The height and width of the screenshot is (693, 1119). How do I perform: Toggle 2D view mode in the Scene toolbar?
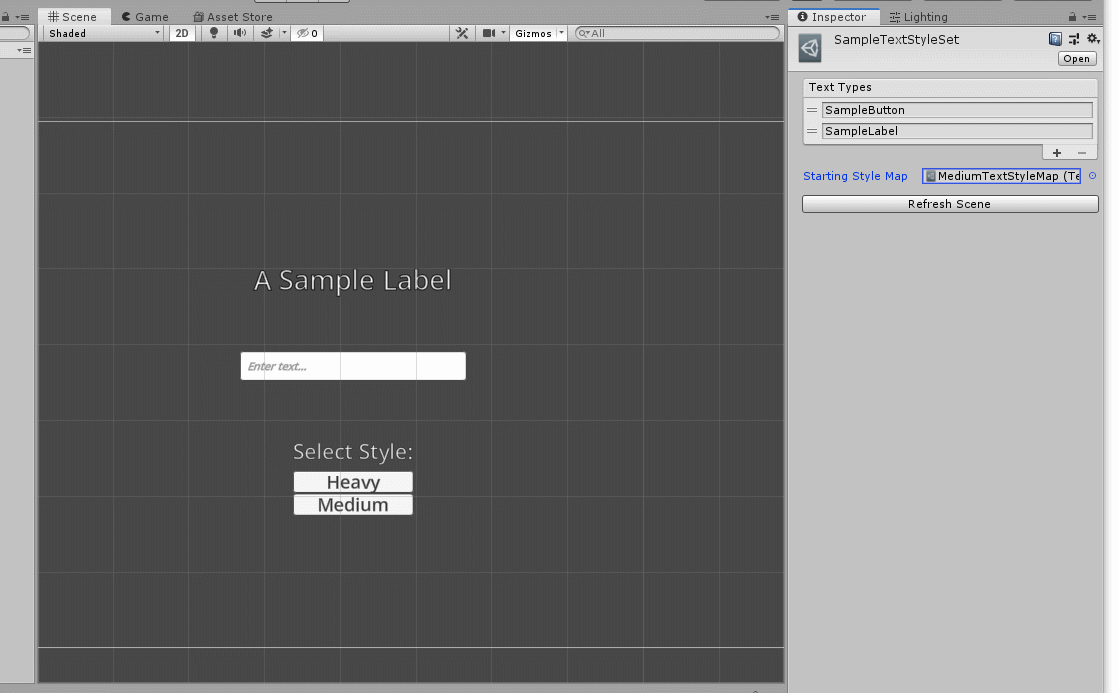pyautogui.click(x=182, y=34)
